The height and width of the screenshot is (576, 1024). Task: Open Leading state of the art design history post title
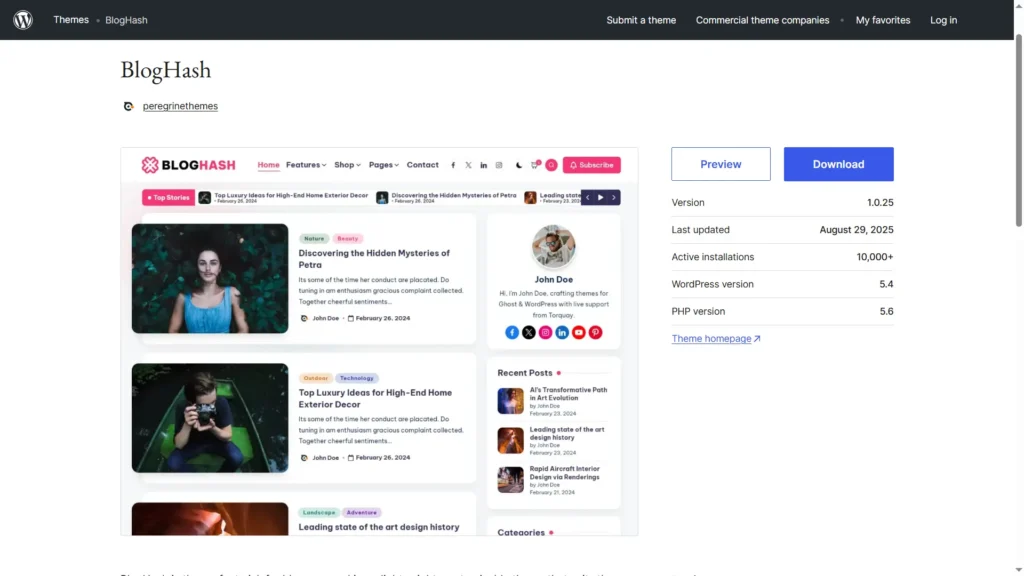(x=379, y=527)
